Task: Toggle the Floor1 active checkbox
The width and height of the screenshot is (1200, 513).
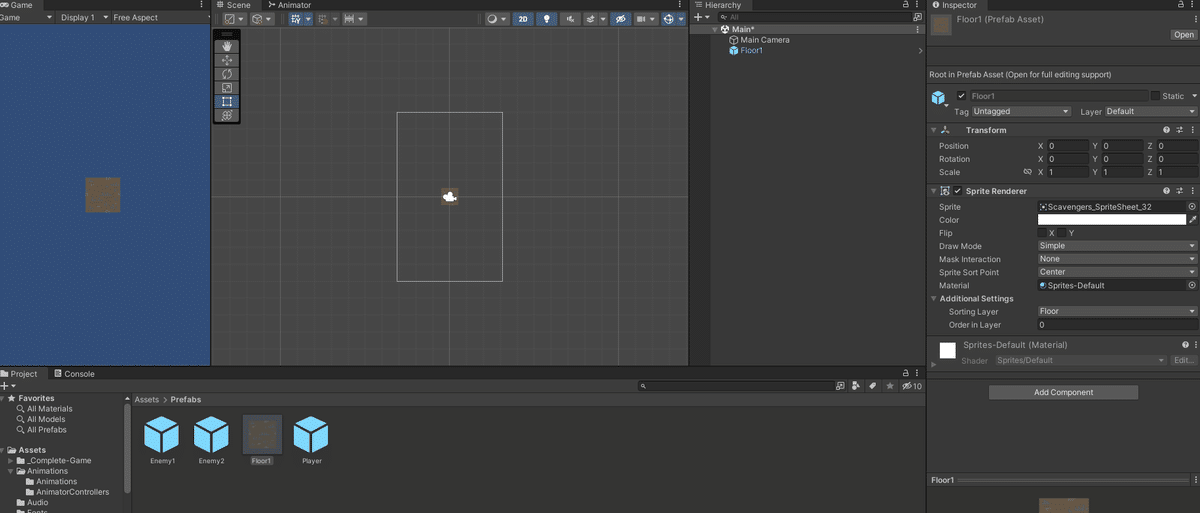Action: (x=962, y=96)
